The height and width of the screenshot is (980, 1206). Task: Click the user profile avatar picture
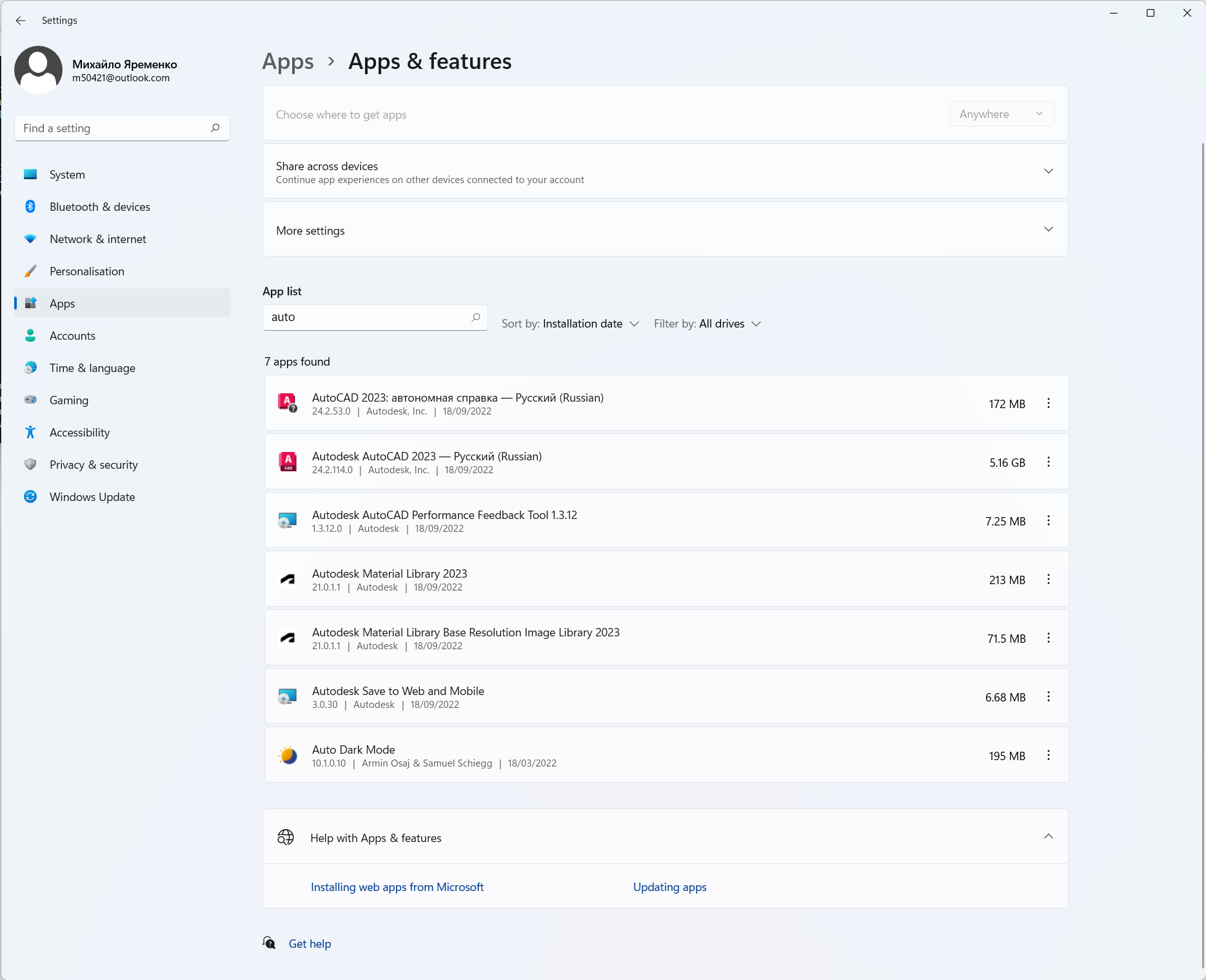tap(39, 70)
